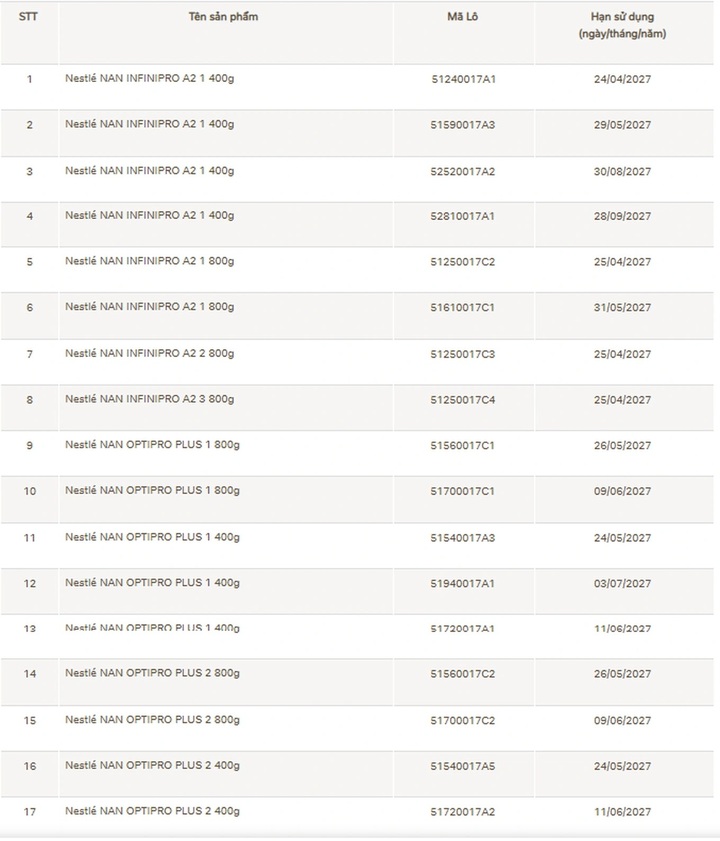The height and width of the screenshot is (841, 720).
Task: Click lot code 51560017C1
Action: [x=462, y=445]
